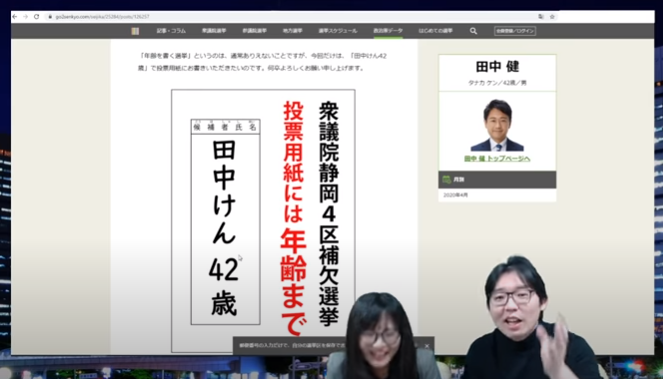Click the 田中 健 profile photo
663x379 pixels.
[497, 125]
